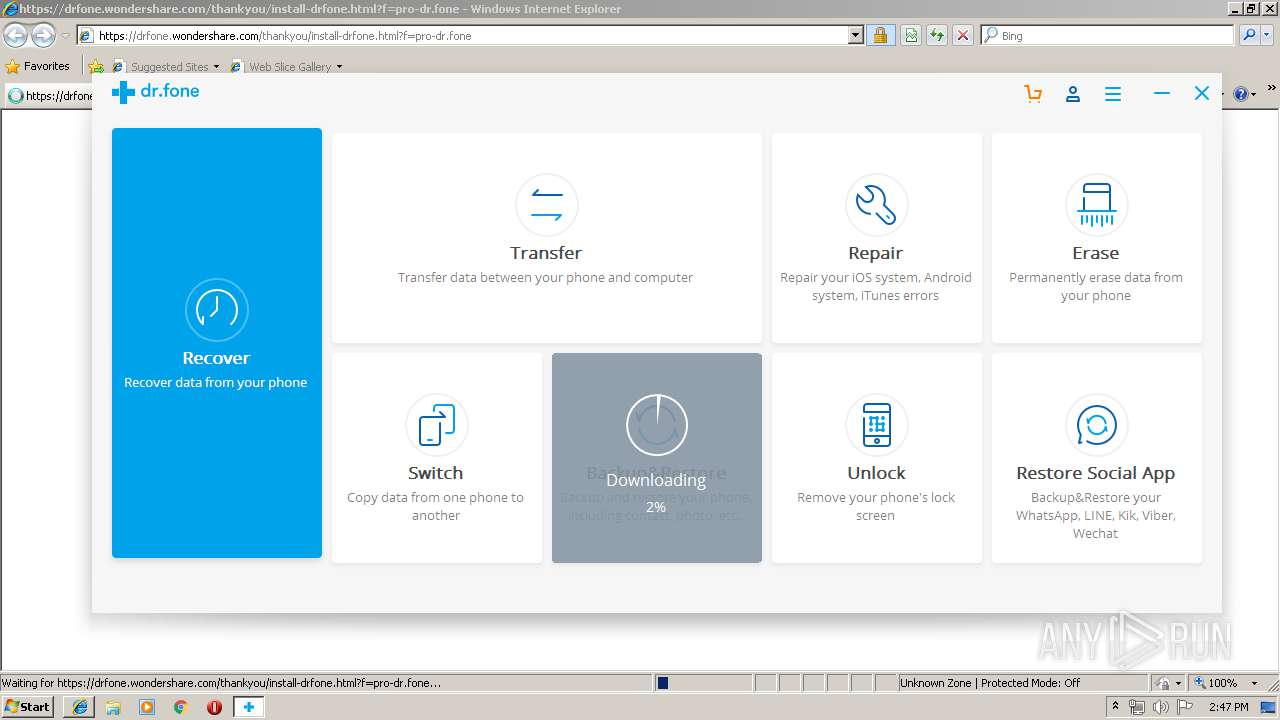Viewport: 1280px width, 720px height.
Task: Click the Refresh page icon
Action: coord(937,36)
